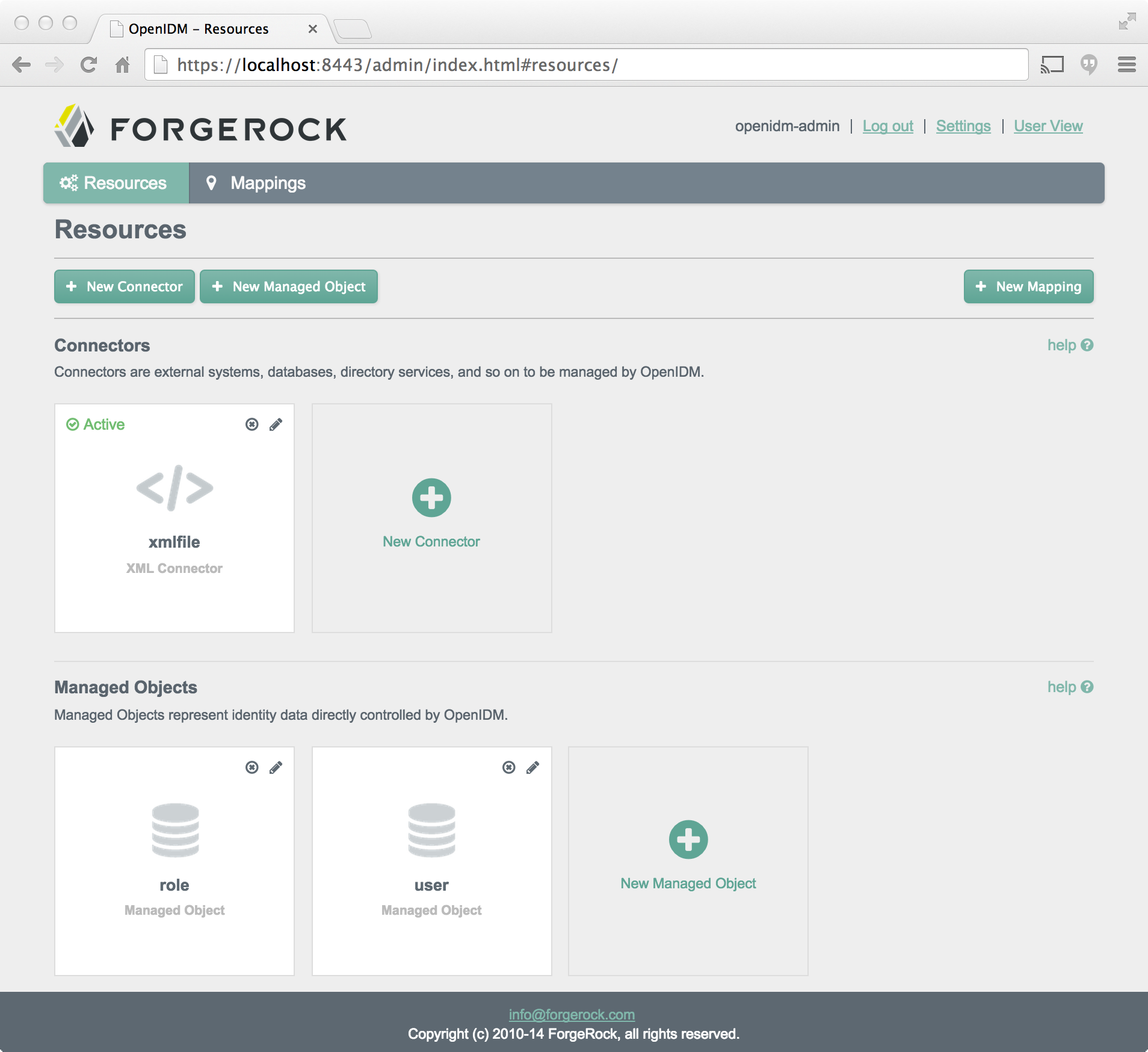Select the Resources navigation tab
The width and height of the screenshot is (1148, 1052).
(116, 183)
